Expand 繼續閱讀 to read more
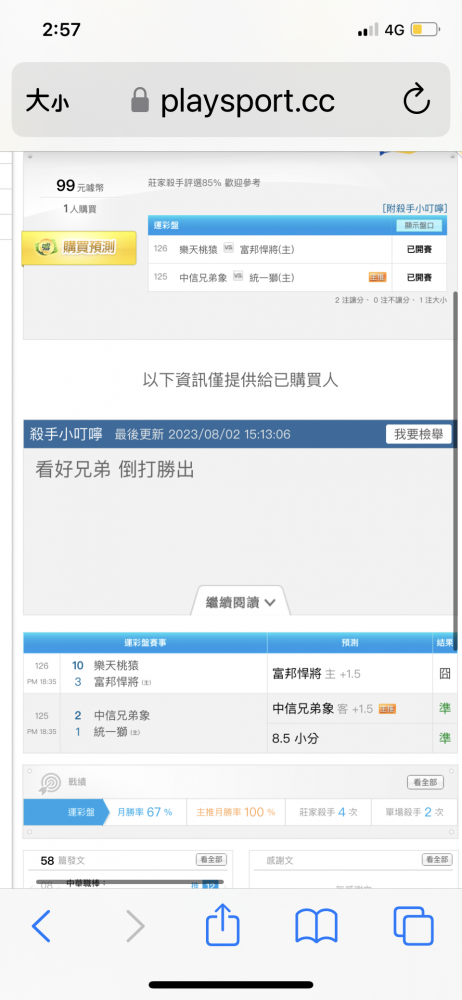The width and height of the screenshot is (462, 1000). [240, 602]
